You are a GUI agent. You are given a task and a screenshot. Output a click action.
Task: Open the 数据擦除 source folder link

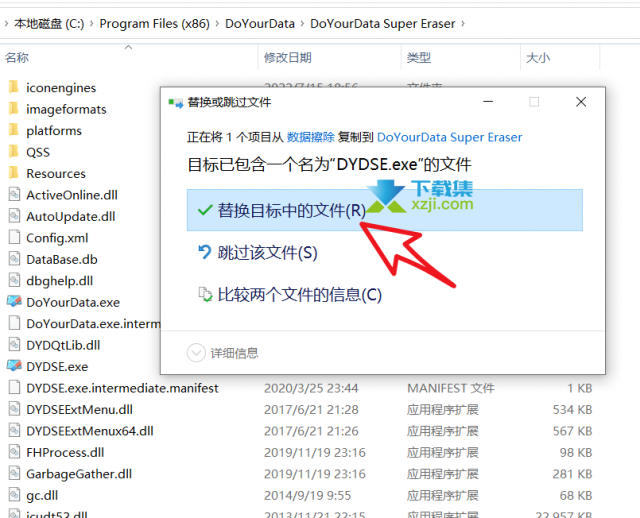(x=311, y=137)
